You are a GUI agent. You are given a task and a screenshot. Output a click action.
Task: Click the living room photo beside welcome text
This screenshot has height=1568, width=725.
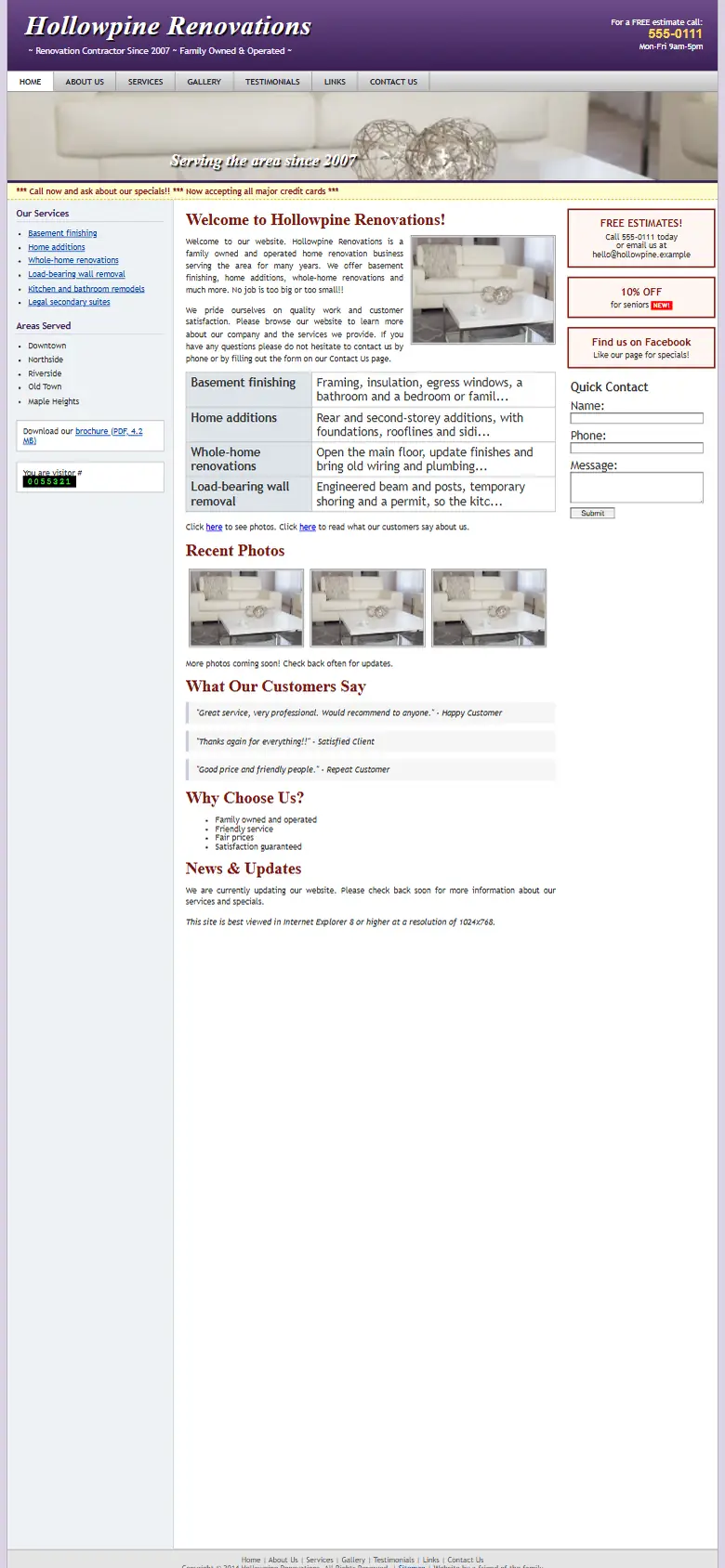[x=483, y=290]
